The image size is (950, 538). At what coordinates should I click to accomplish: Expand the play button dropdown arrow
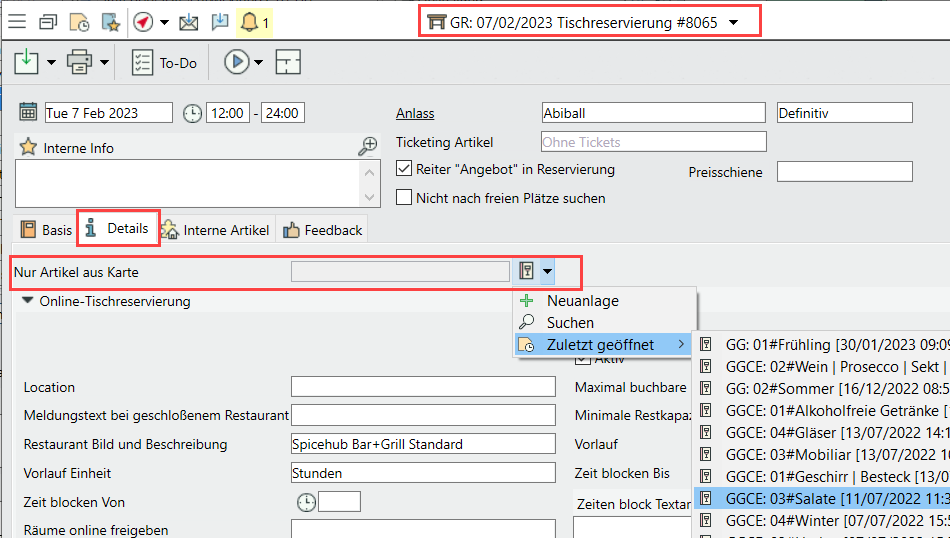[x=259, y=63]
